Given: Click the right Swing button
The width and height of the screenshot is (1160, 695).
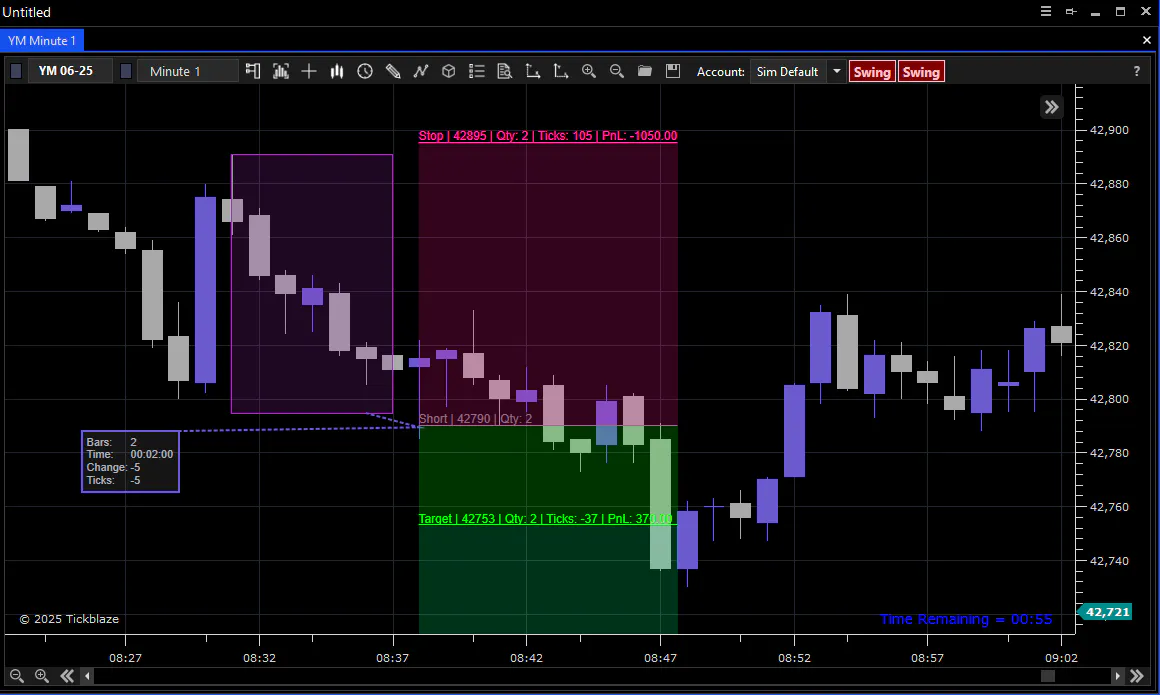Looking at the screenshot, I should (921, 72).
